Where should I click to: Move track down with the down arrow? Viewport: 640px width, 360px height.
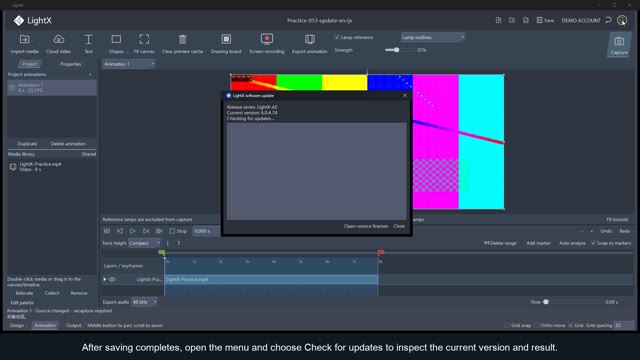[168, 243]
